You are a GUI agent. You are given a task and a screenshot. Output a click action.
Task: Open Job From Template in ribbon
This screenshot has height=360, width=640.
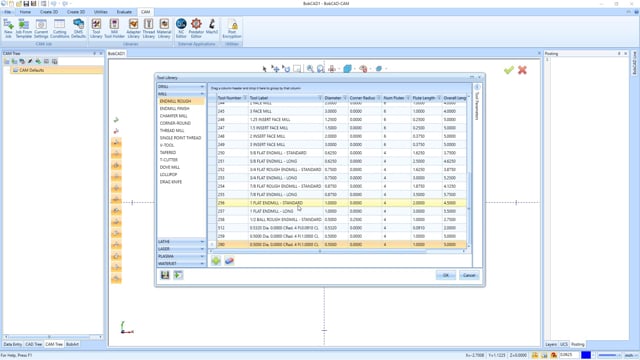tap(24, 29)
